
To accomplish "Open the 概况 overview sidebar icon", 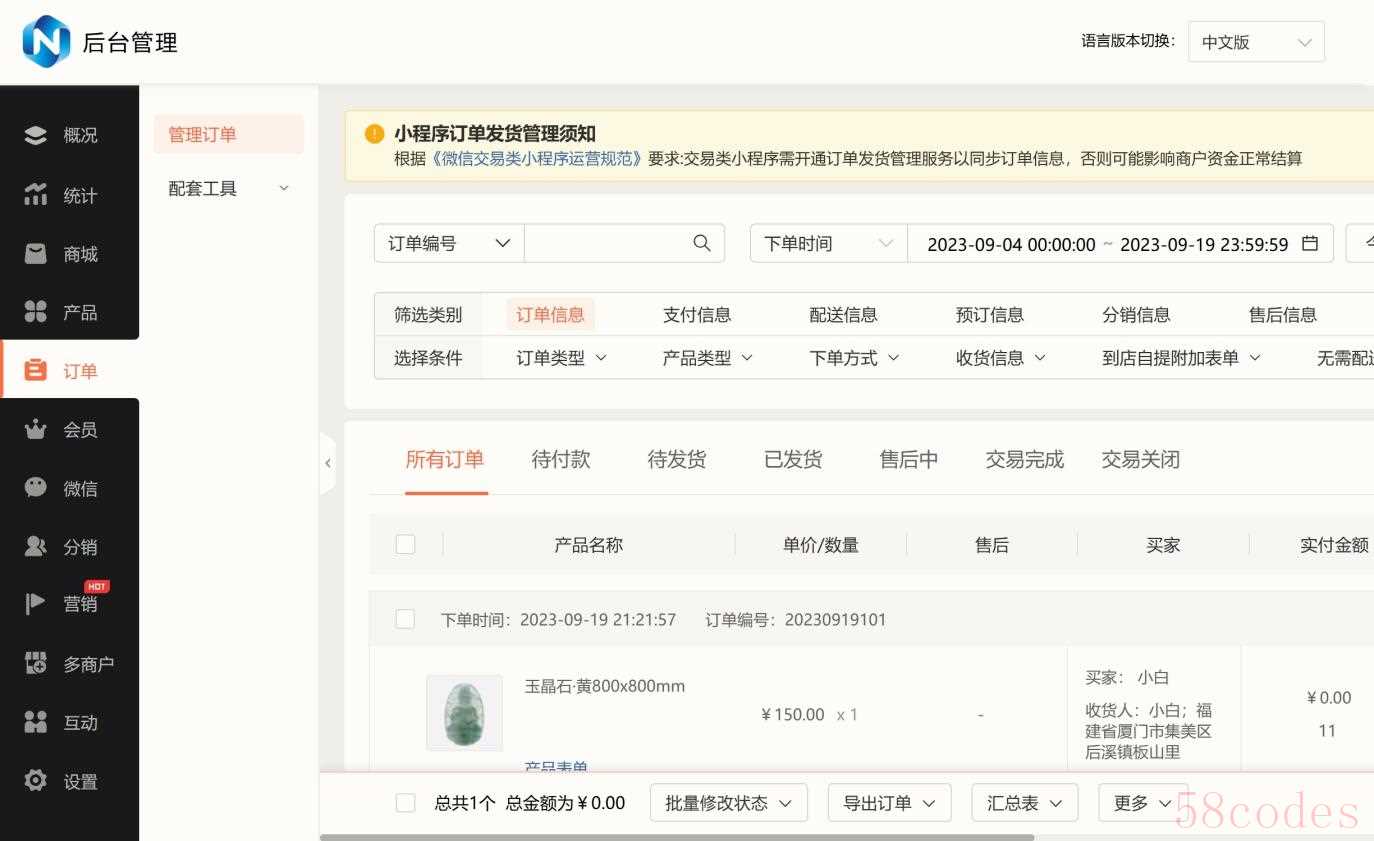I will click(x=36, y=135).
